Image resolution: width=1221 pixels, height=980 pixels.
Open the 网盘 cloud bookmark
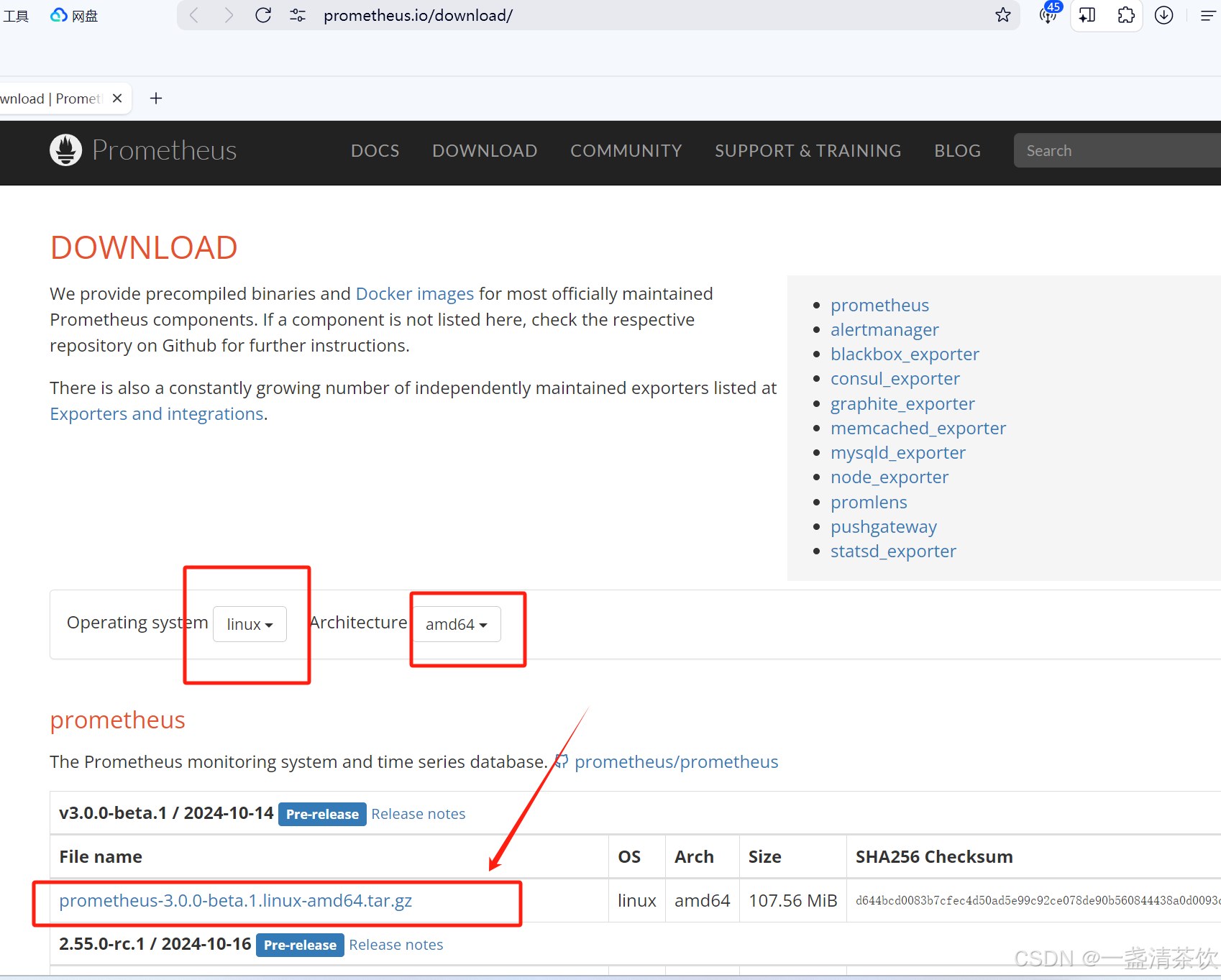coord(74,15)
